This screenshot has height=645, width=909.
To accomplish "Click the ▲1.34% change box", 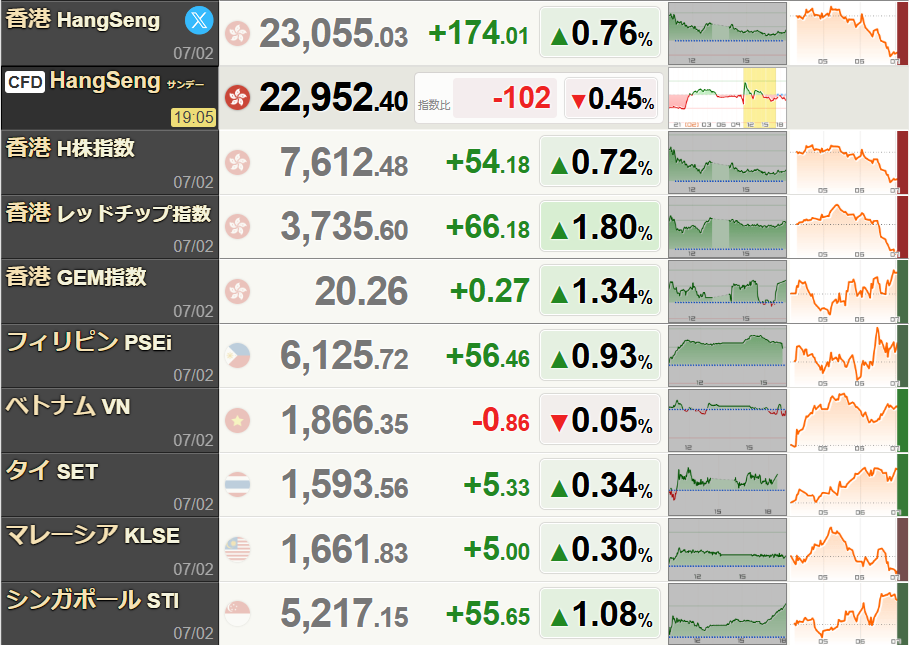I will [600, 290].
